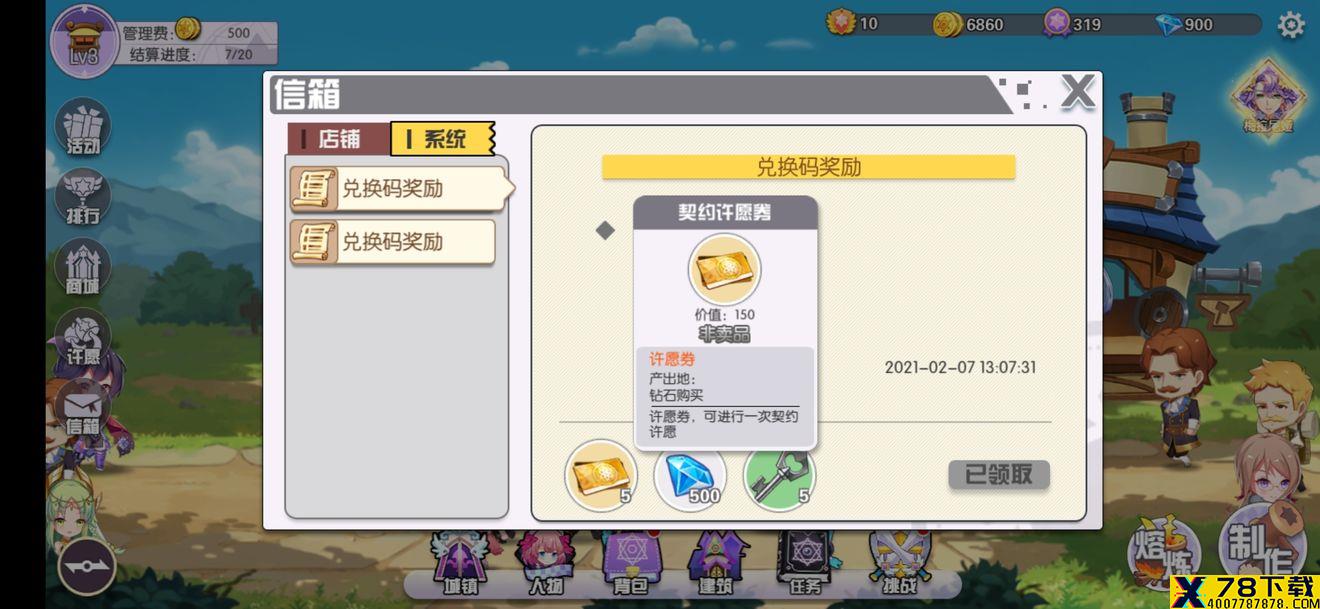Open the 商城 shop icon
The image size is (1320, 609).
click(x=82, y=267)
